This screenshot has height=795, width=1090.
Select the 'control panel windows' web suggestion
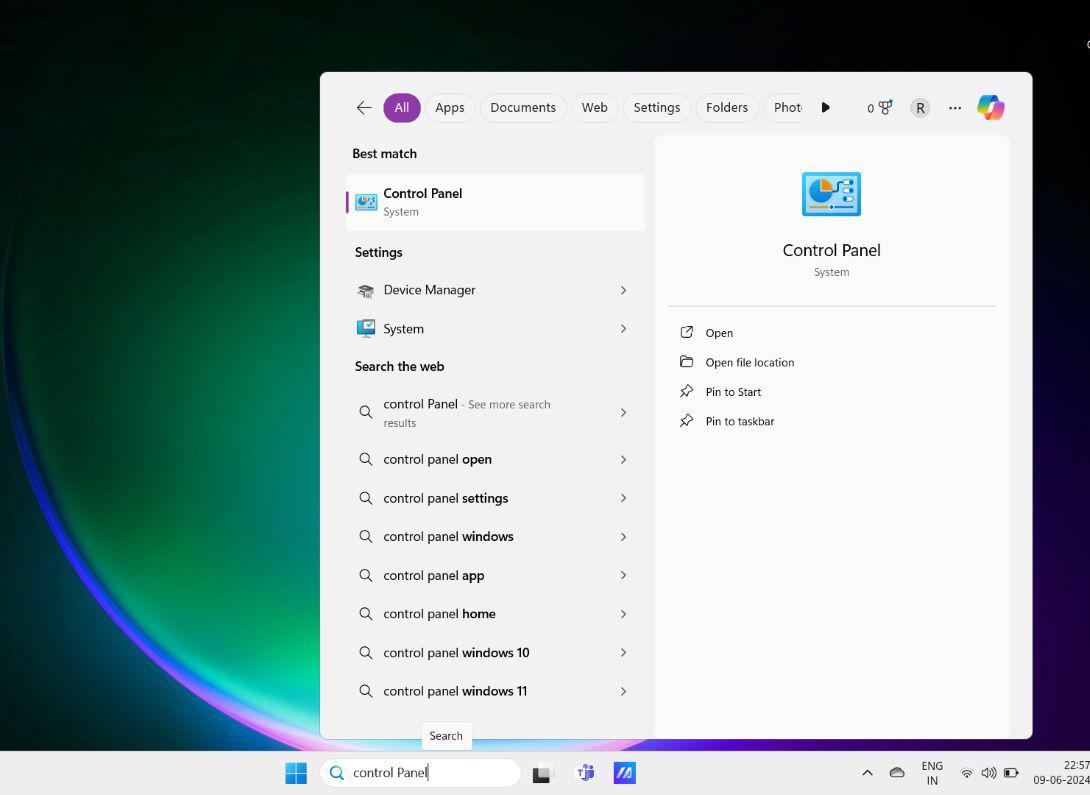(495, 537)
